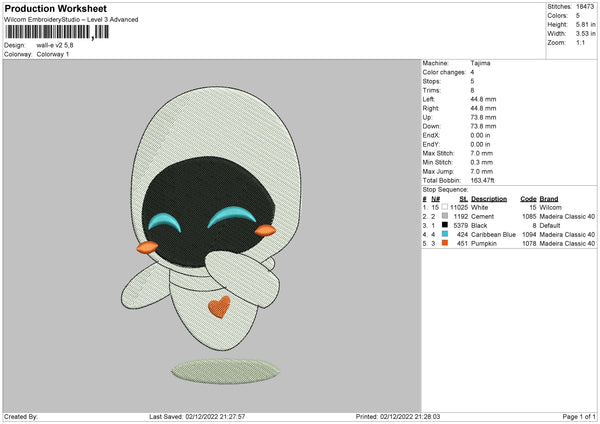This screenshot has height=424, width=600.
Task: Click the right orange cheek patch
Action: pos(266,231)
